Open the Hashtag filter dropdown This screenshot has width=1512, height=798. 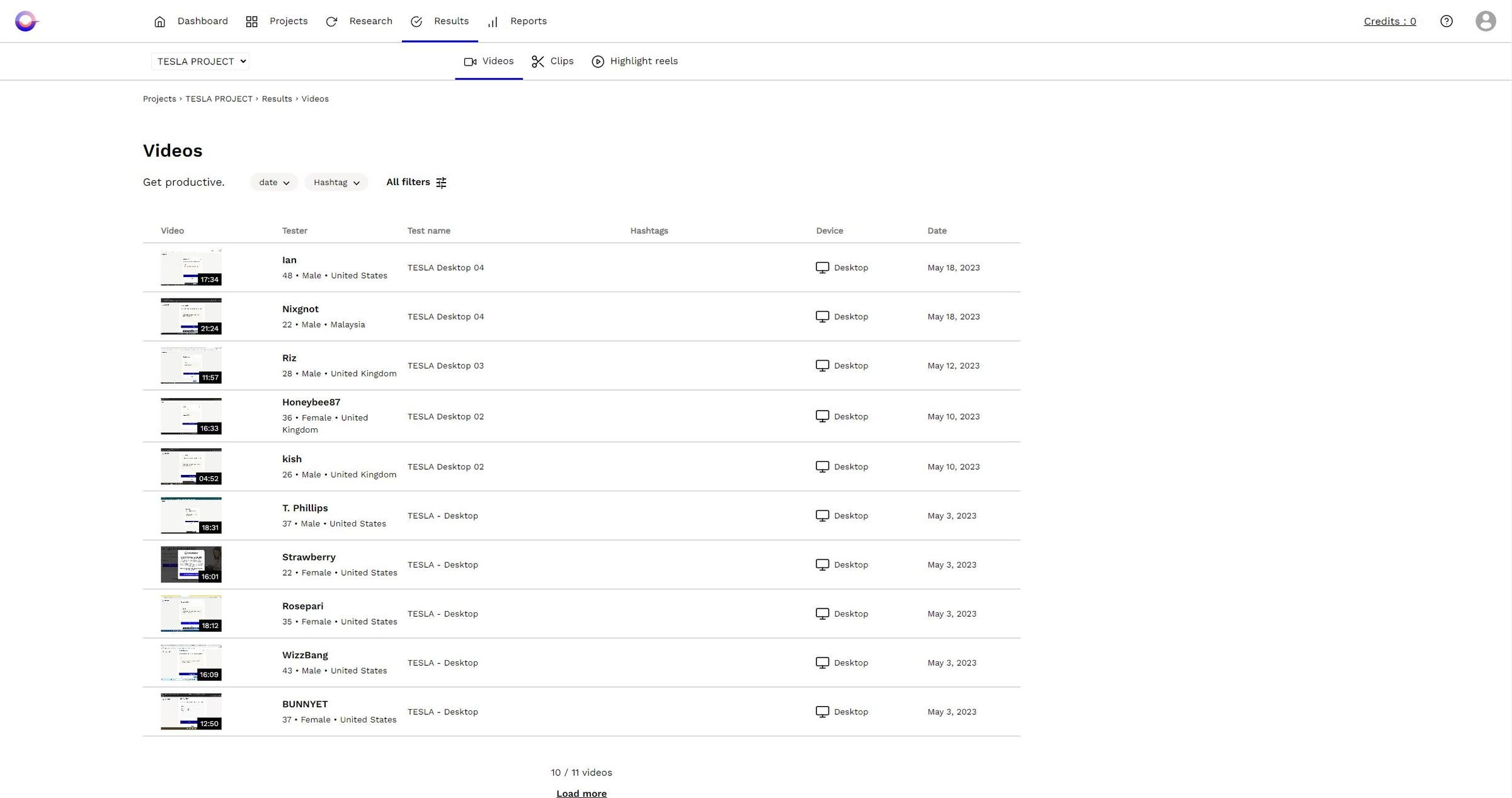(x=336, y=182)
